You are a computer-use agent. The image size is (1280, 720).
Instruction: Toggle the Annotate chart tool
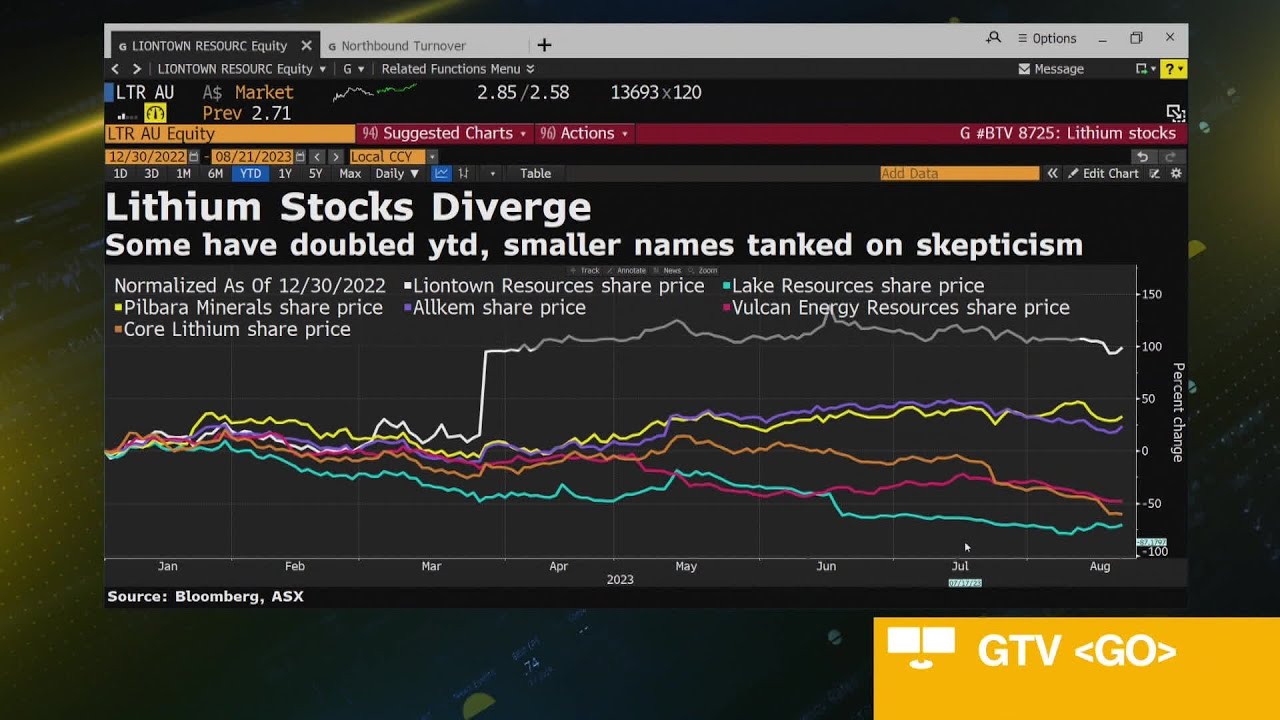628,270
